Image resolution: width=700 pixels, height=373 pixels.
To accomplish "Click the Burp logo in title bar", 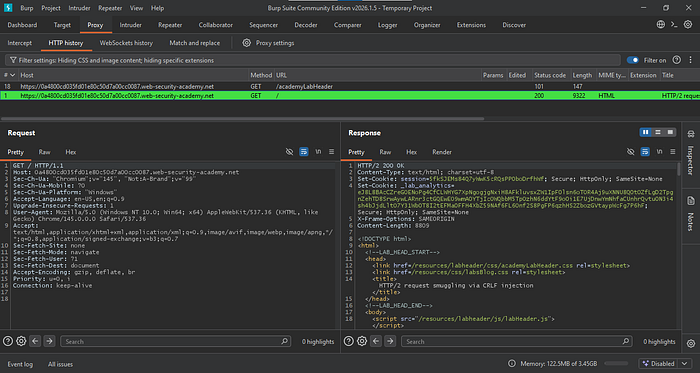I will (x=8, y=8).
